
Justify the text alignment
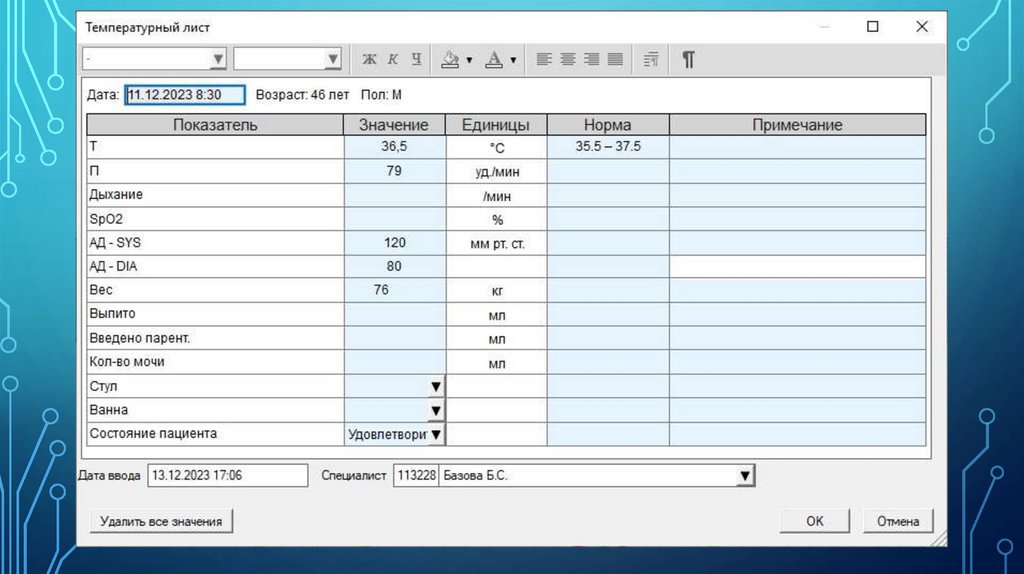point(614,60)
